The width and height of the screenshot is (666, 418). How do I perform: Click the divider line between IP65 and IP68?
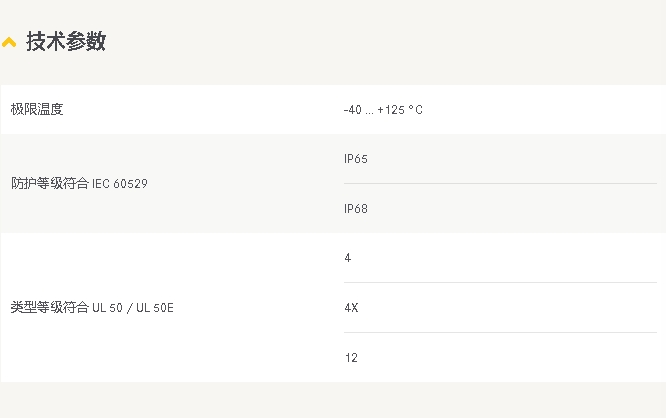(500, 184)
